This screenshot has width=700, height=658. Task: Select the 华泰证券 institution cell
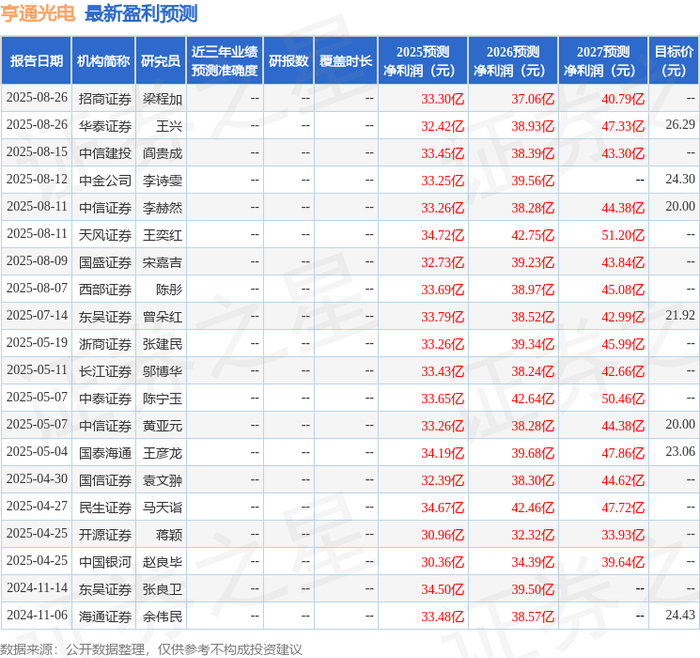click(x=105, y=126)
